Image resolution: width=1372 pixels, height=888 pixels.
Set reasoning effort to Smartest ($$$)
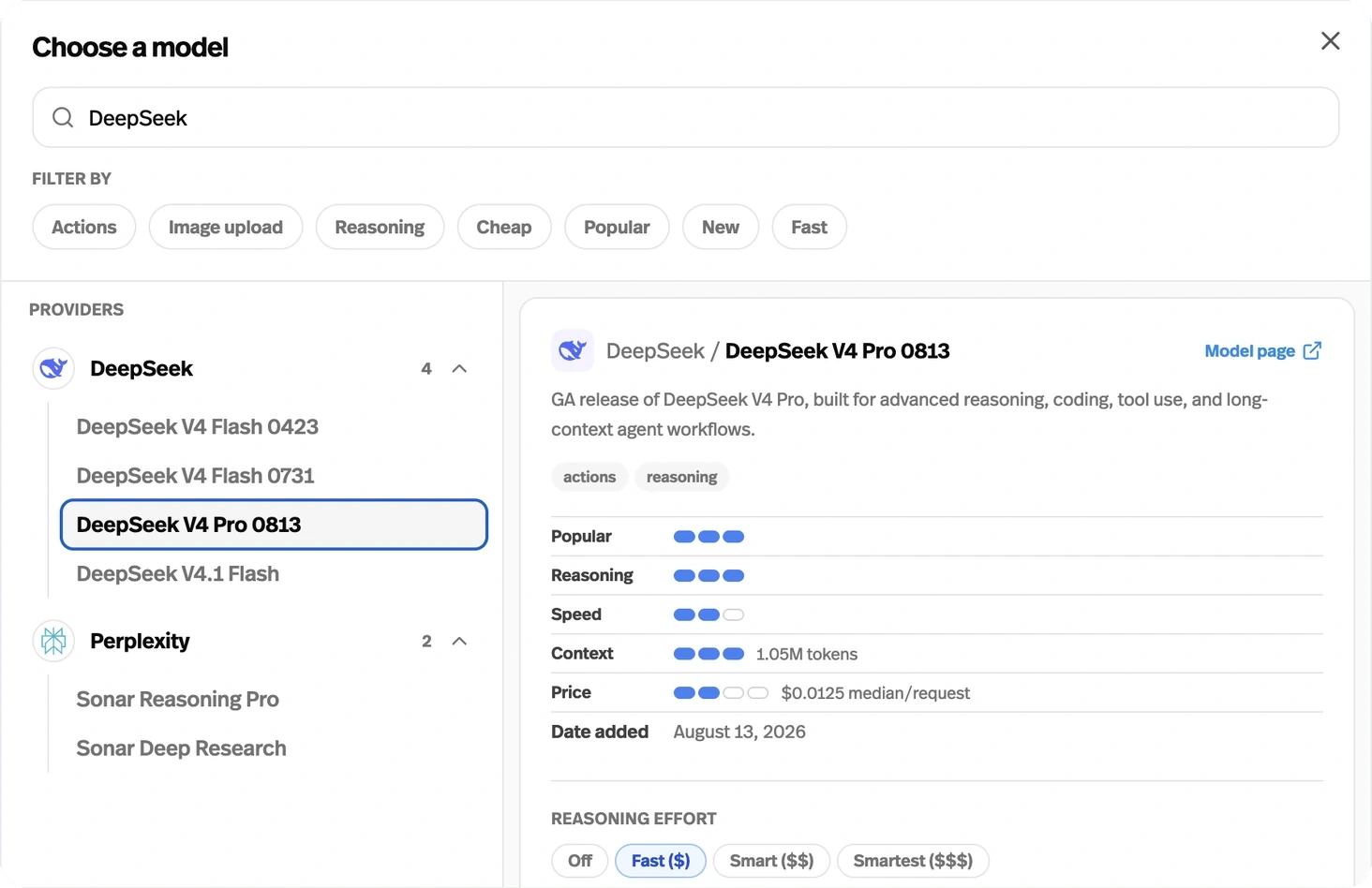(x=913, y=861)
